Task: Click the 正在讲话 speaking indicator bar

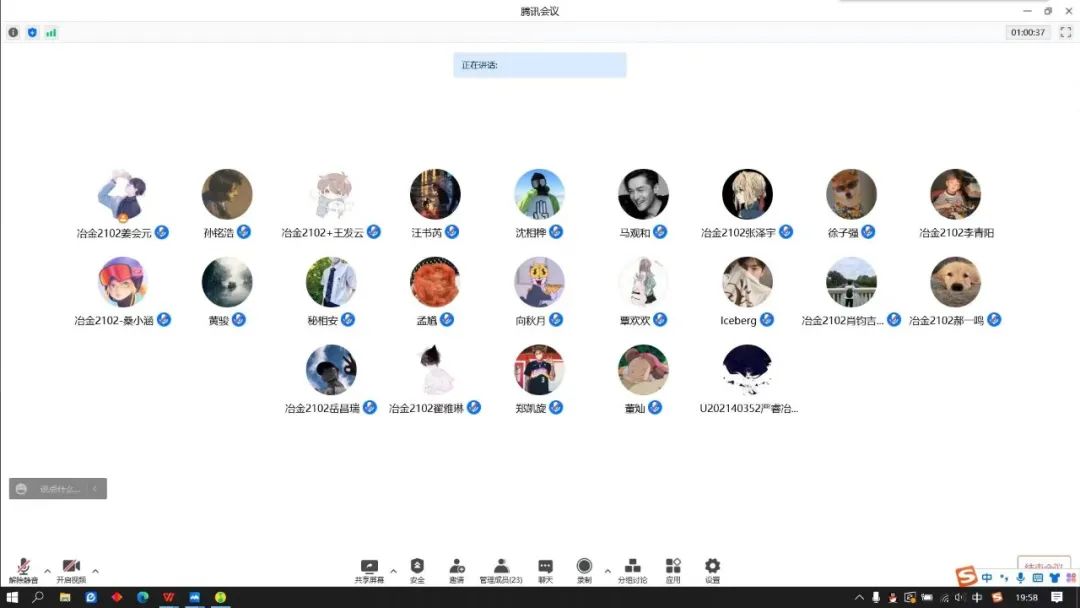Action: 540,65
